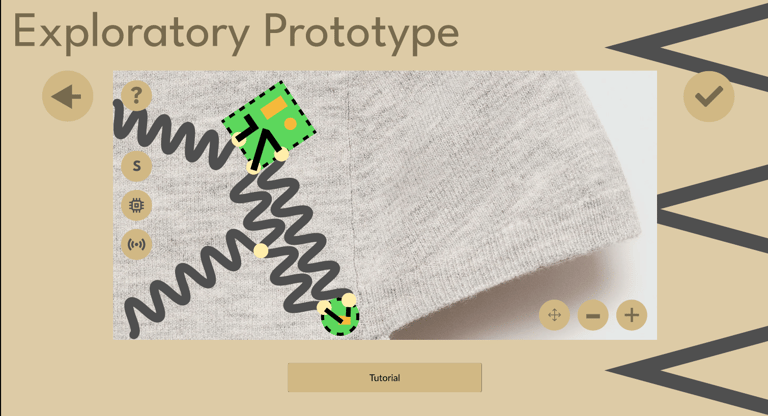Activate the pan move arrows tool

[x=554, y=315]
